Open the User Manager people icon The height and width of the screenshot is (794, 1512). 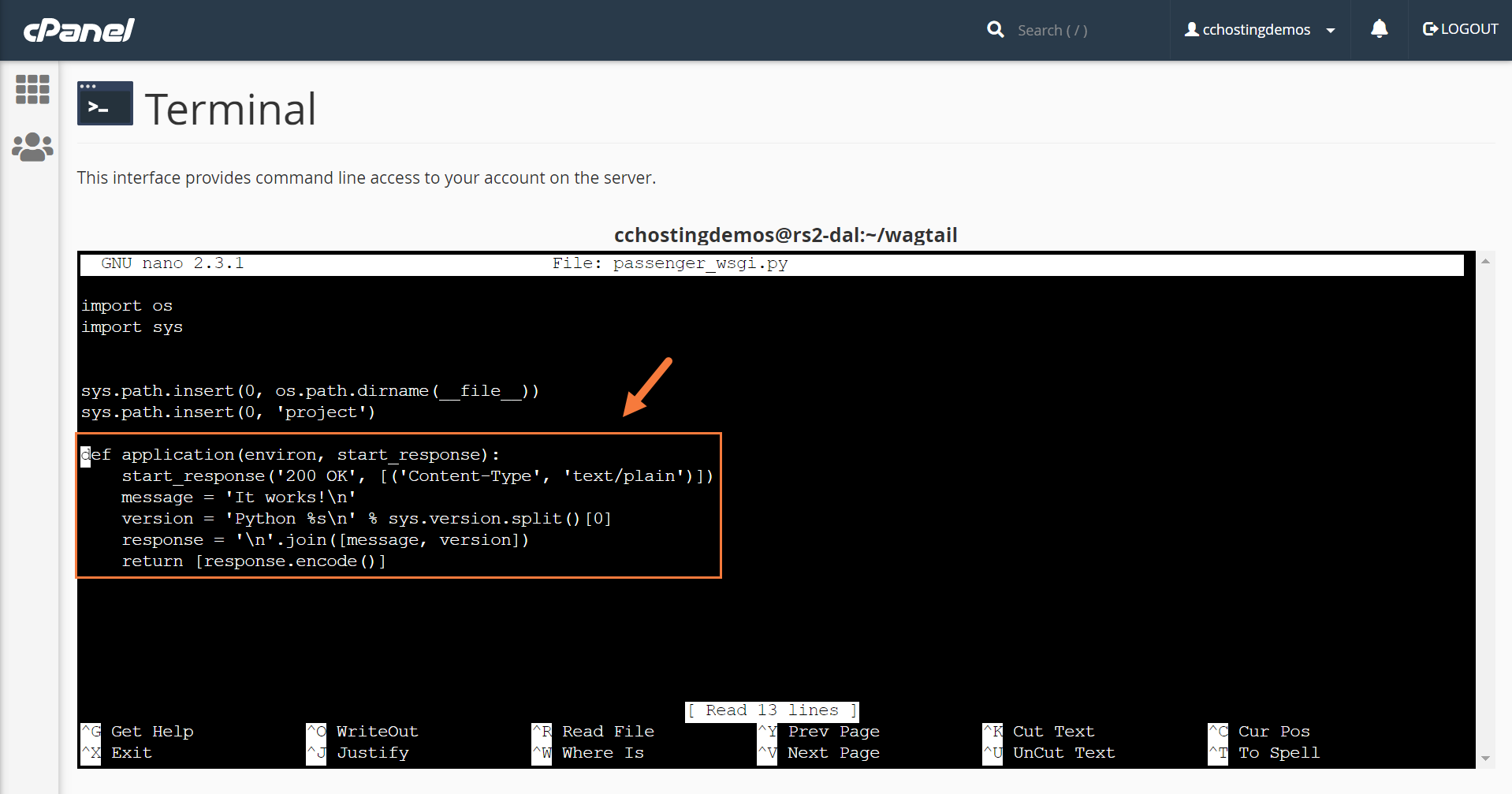tap(32, 147)
